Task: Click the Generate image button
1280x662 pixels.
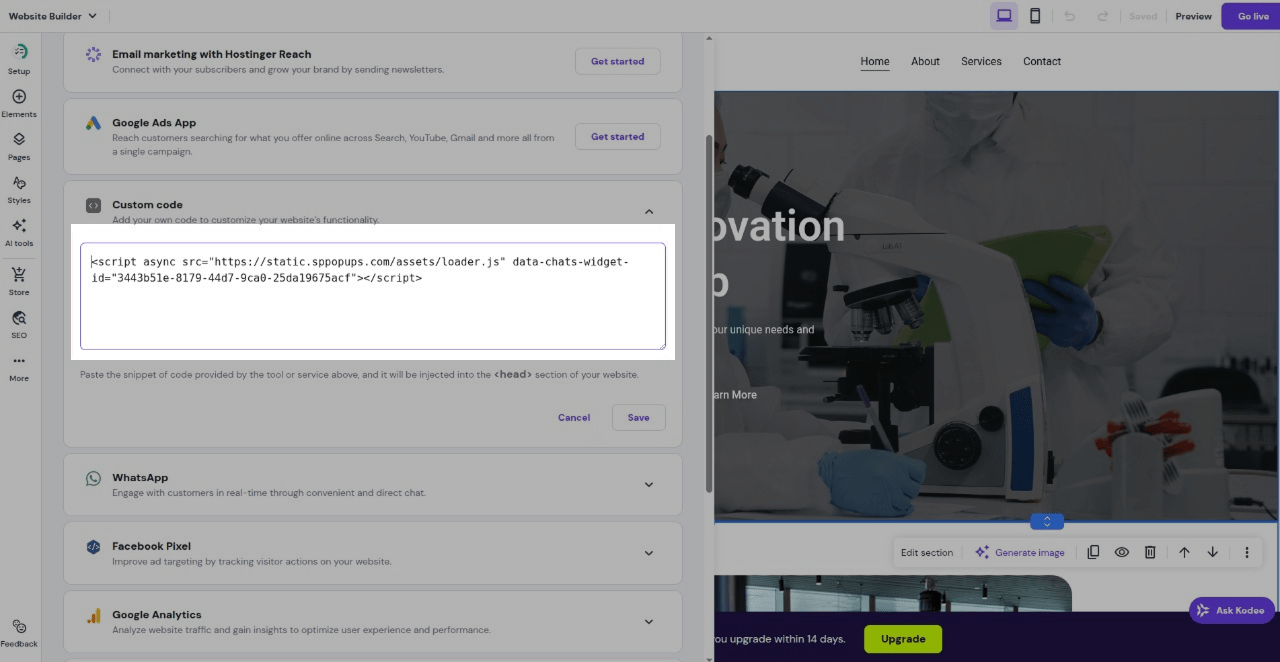Action: (x=1019, y=552)
